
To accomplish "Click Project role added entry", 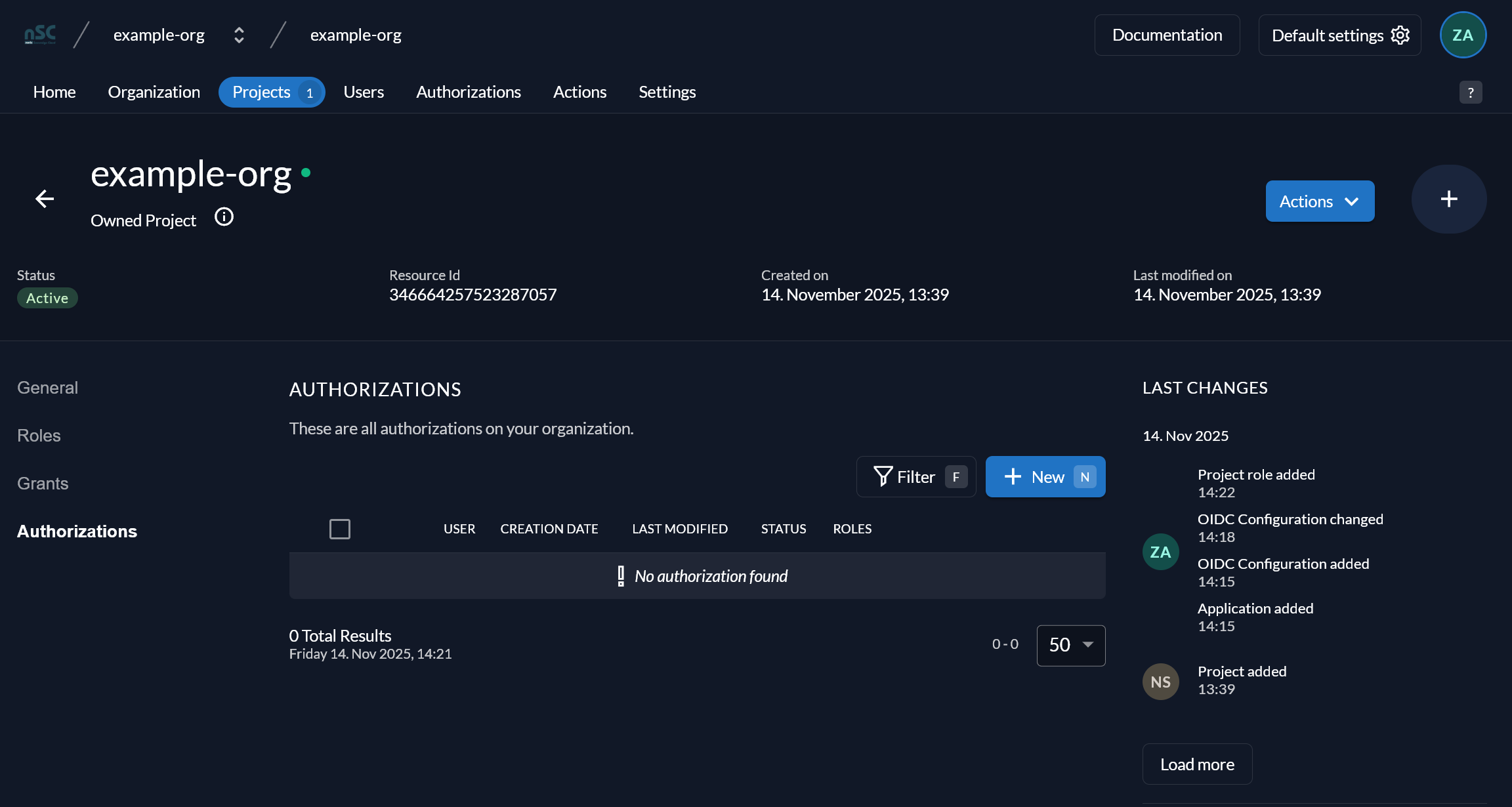I will (x=1256, y=483).
